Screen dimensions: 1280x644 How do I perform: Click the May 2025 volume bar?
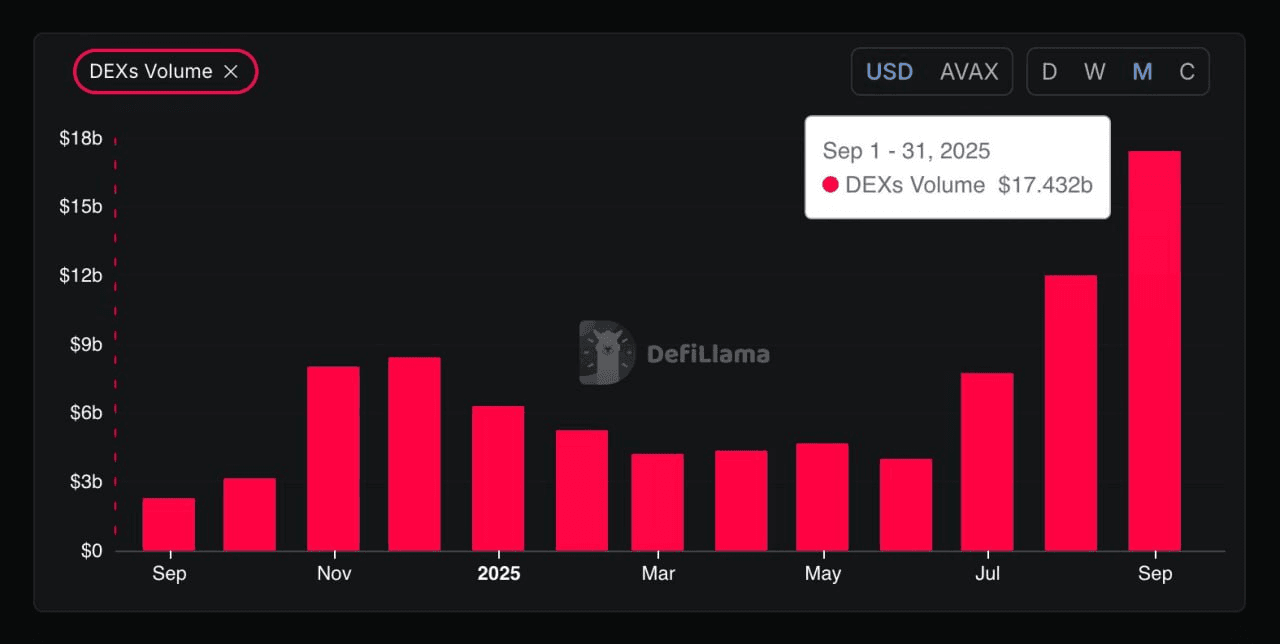pyautogui.click(x=822, y=496)
